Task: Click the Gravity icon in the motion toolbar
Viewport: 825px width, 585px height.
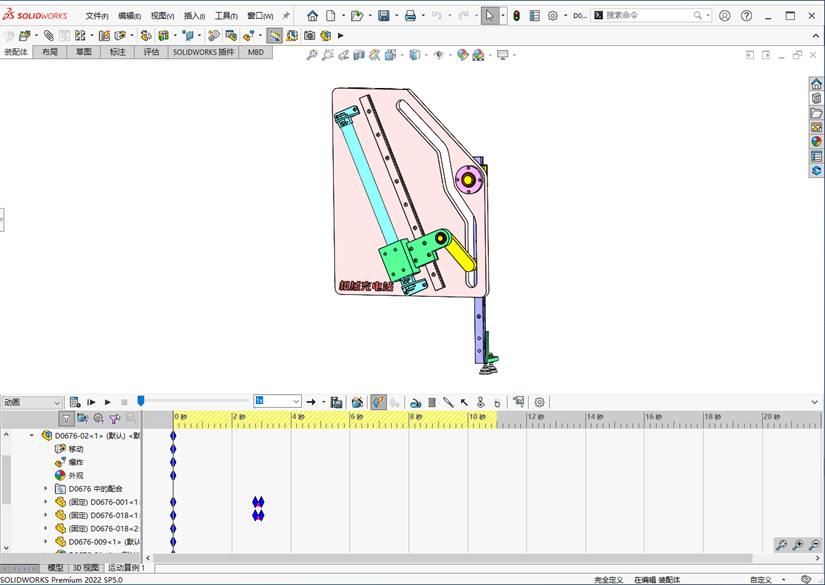Action: tap(497, 402)
